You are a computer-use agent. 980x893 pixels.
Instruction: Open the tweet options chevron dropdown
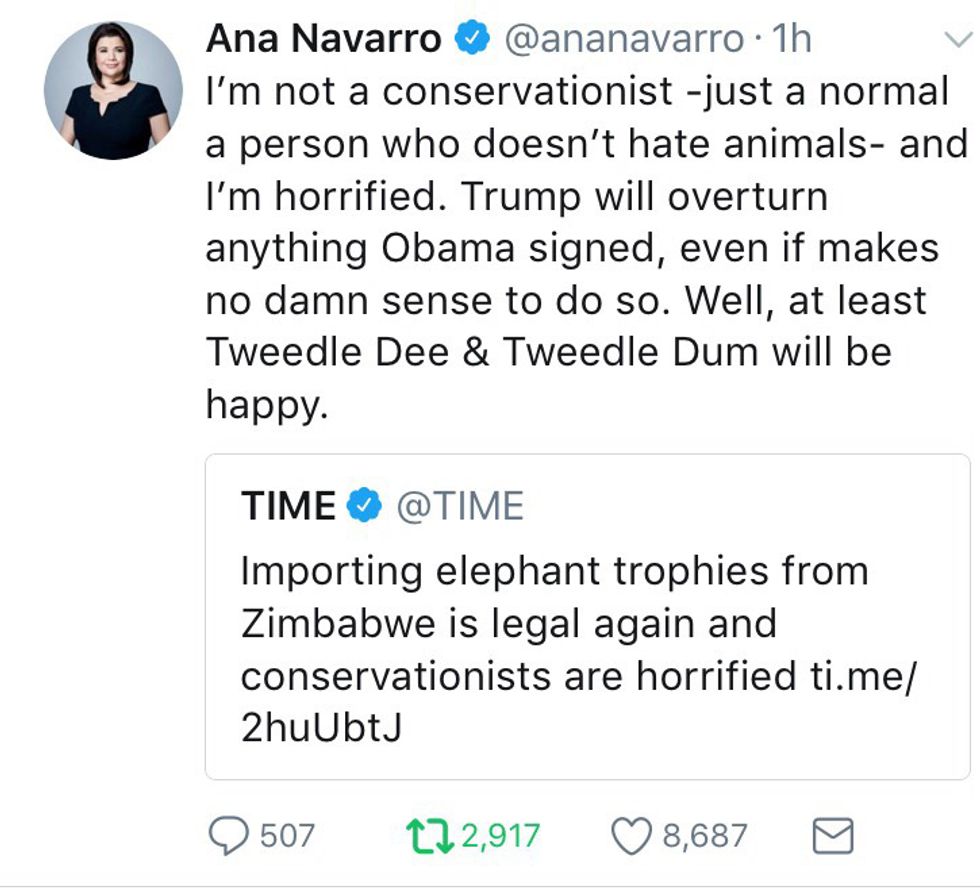(957, 39)
